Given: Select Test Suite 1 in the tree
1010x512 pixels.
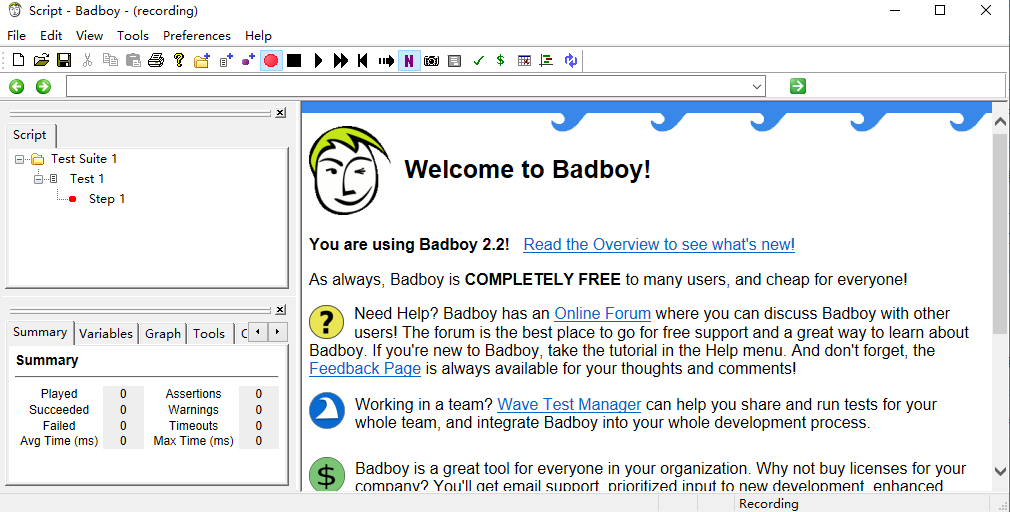Looking at the screenshot, I should click(84, 158).
